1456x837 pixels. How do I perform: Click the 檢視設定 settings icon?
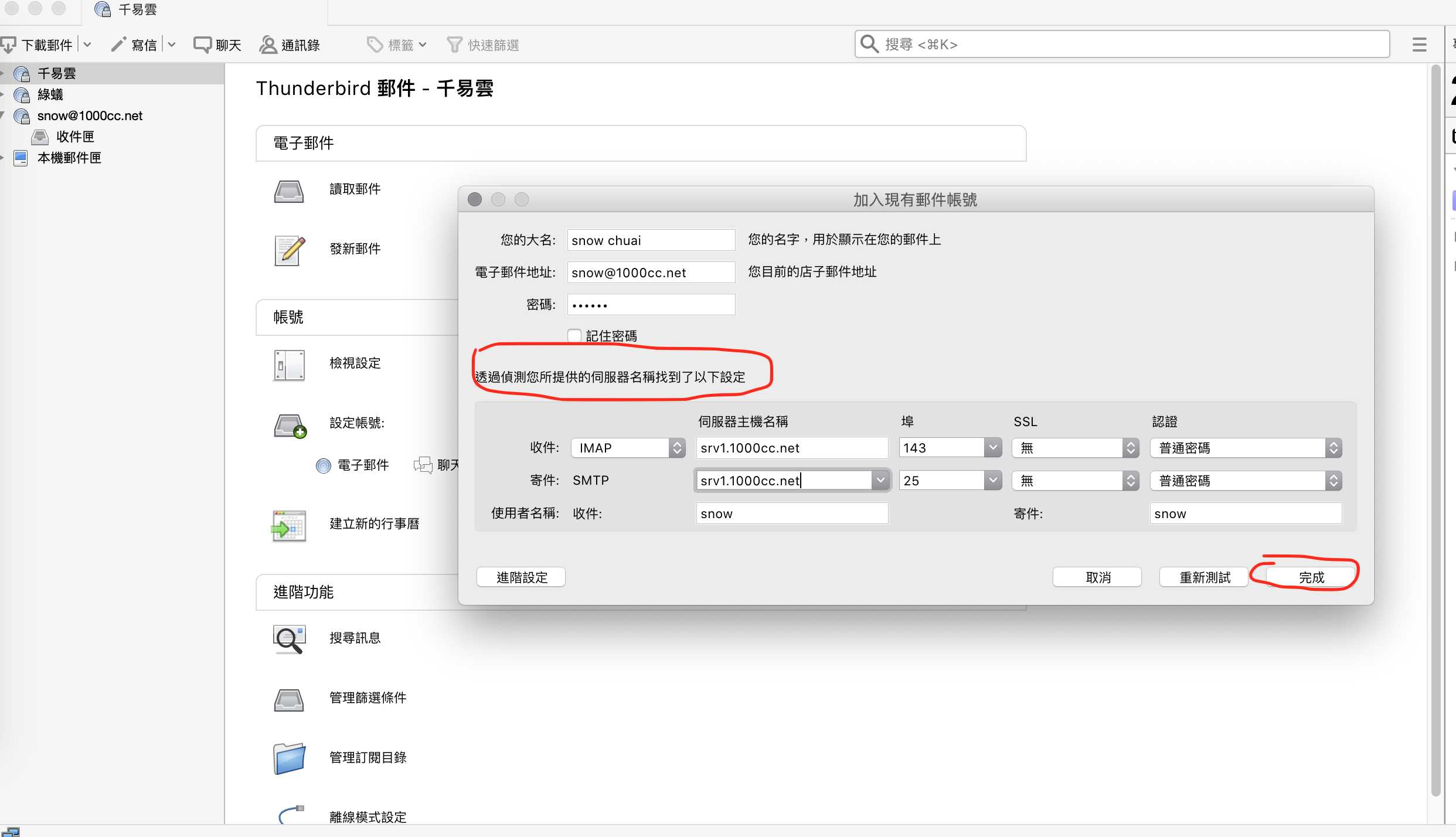(289, 365)
